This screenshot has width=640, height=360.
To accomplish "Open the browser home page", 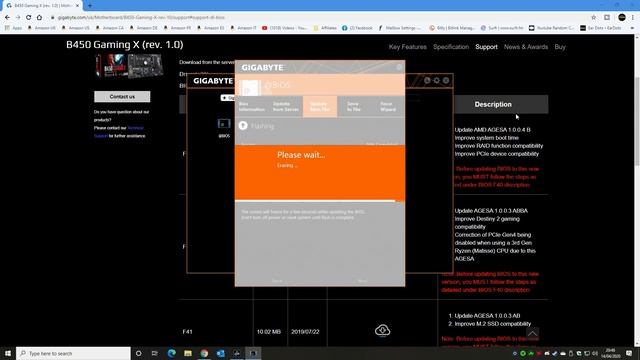I will coord(39,17).
